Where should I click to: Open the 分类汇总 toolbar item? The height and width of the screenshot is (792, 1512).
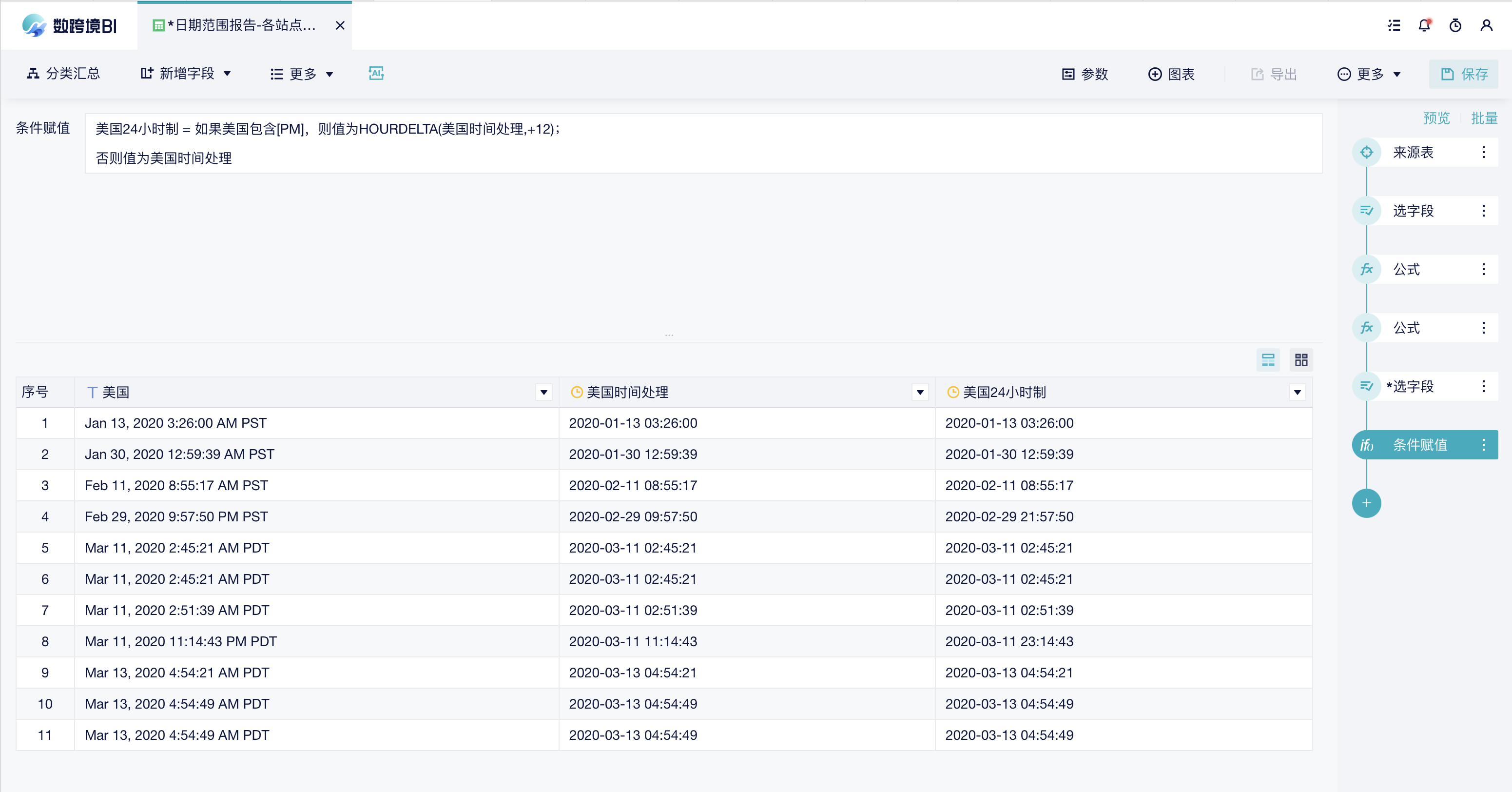(63, 73)
